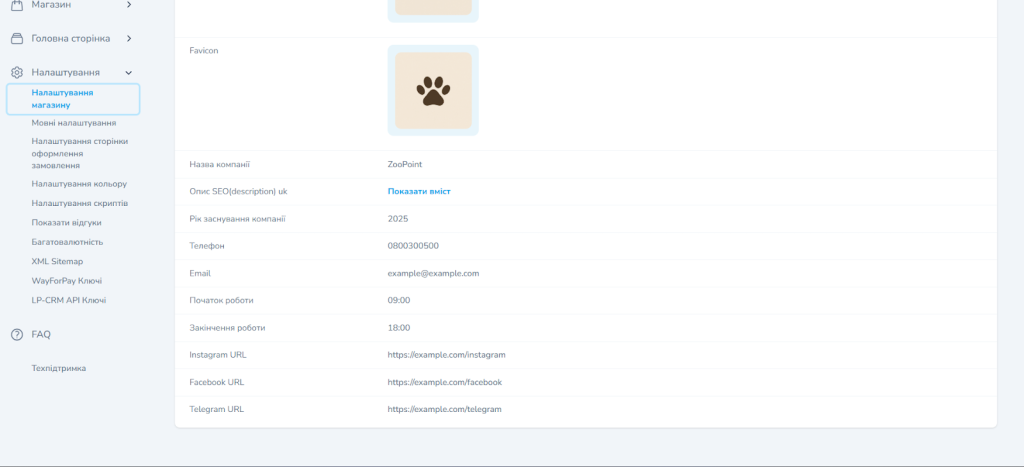Viewport: 1024px width, 467px height.
Task: Click the gear icon beside Налаштування
Action: [16, 73]
